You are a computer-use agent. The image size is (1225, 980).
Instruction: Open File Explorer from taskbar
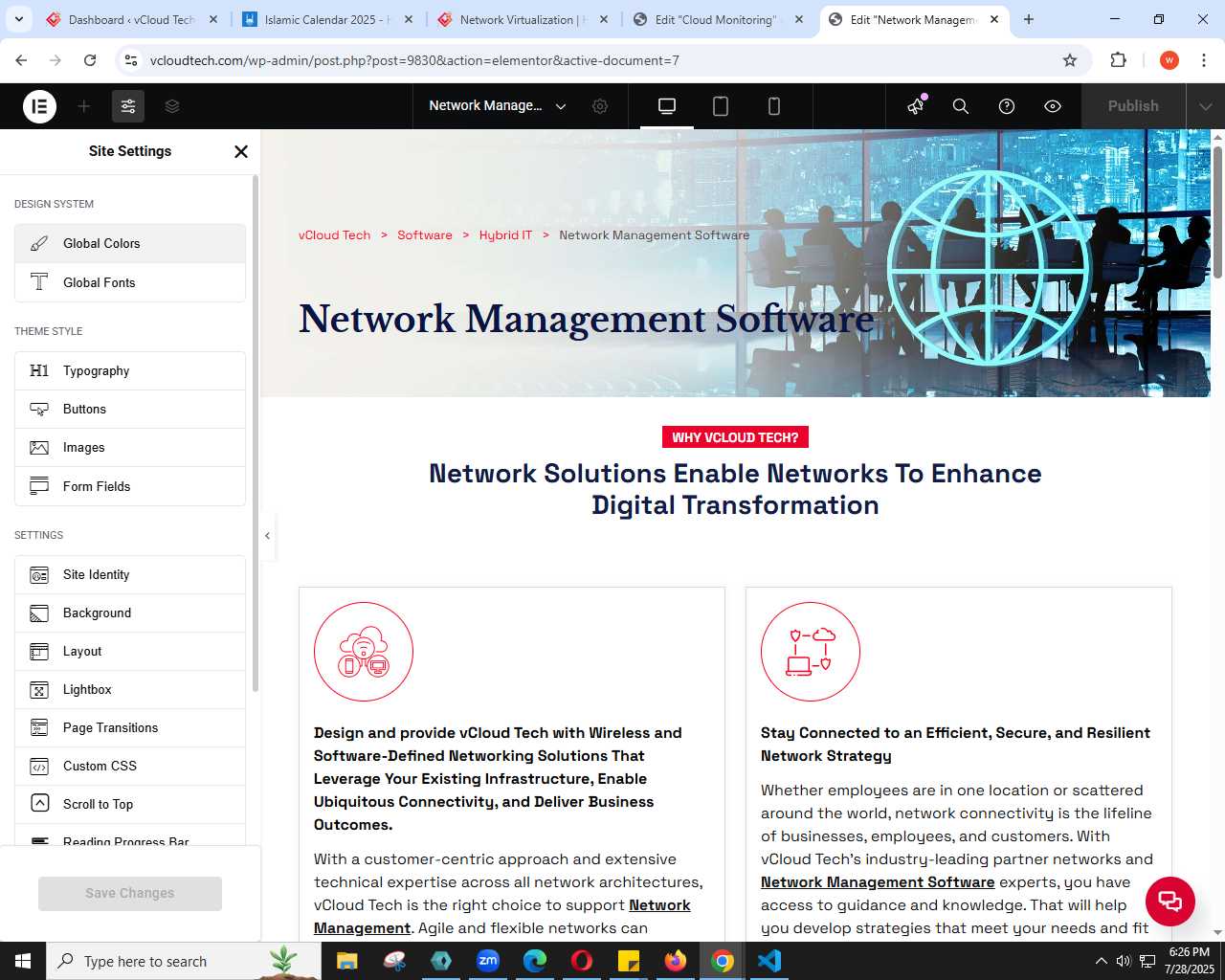click(x=346, y=961)
